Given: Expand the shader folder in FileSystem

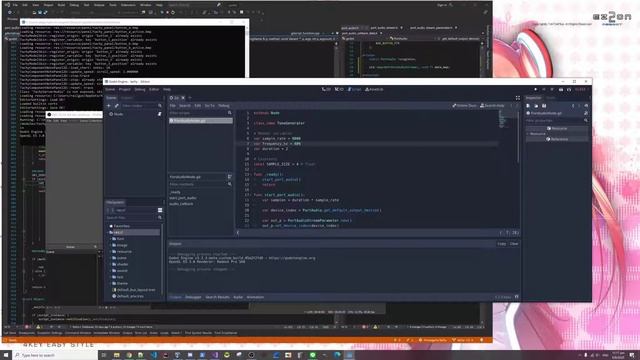Looking at the screenshot, I should pos(111,264).
